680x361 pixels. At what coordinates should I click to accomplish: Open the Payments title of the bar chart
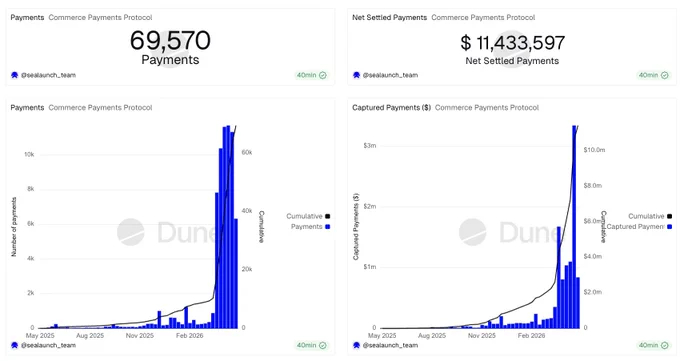coord(27,107)
